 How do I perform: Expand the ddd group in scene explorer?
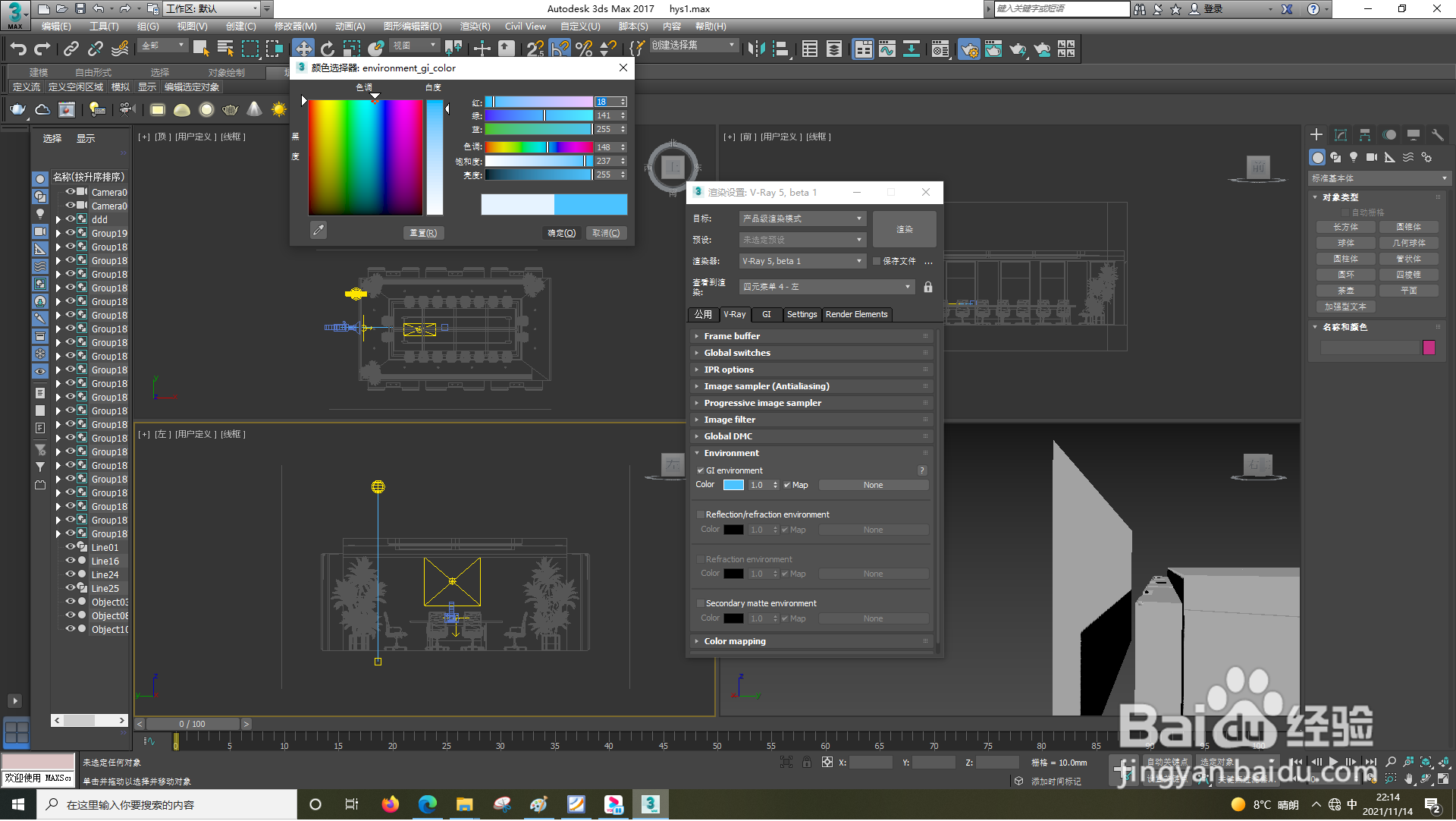(x=58, y=220)
